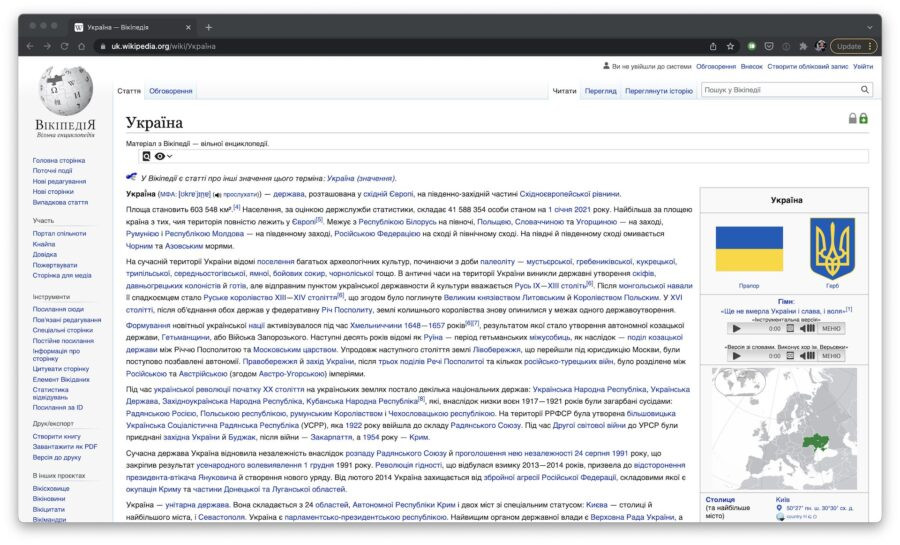Open МЕНЮ on the vocal version player
Viewport: 900px width, 545px height.
point(831,356)
